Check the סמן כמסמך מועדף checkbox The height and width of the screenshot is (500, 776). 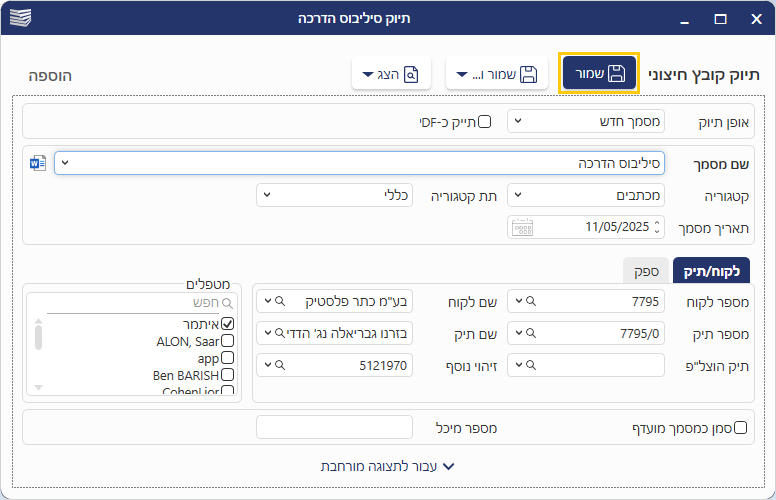click(741, 427)
